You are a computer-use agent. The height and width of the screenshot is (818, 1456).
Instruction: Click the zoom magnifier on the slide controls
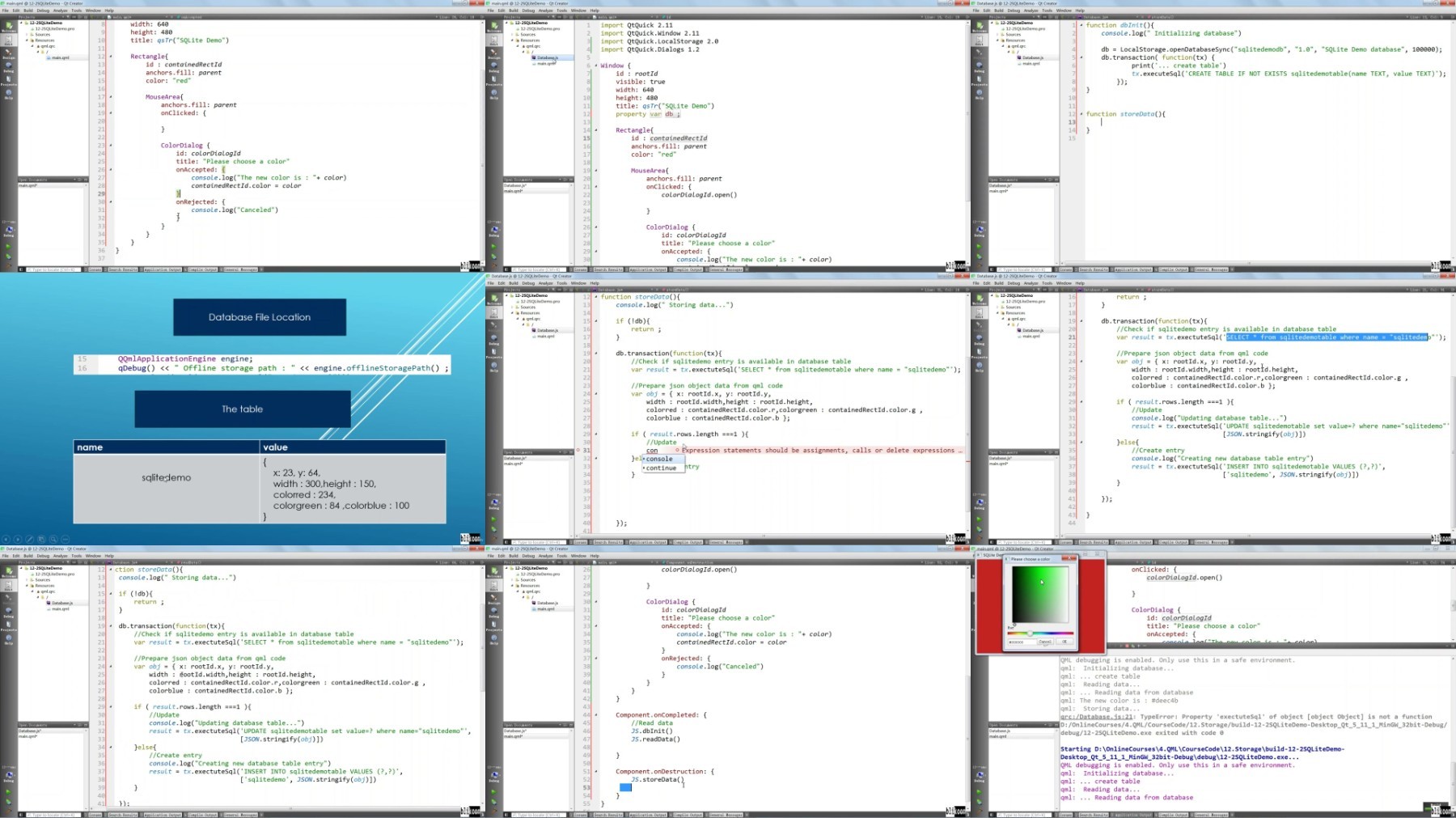coord(53,539)
